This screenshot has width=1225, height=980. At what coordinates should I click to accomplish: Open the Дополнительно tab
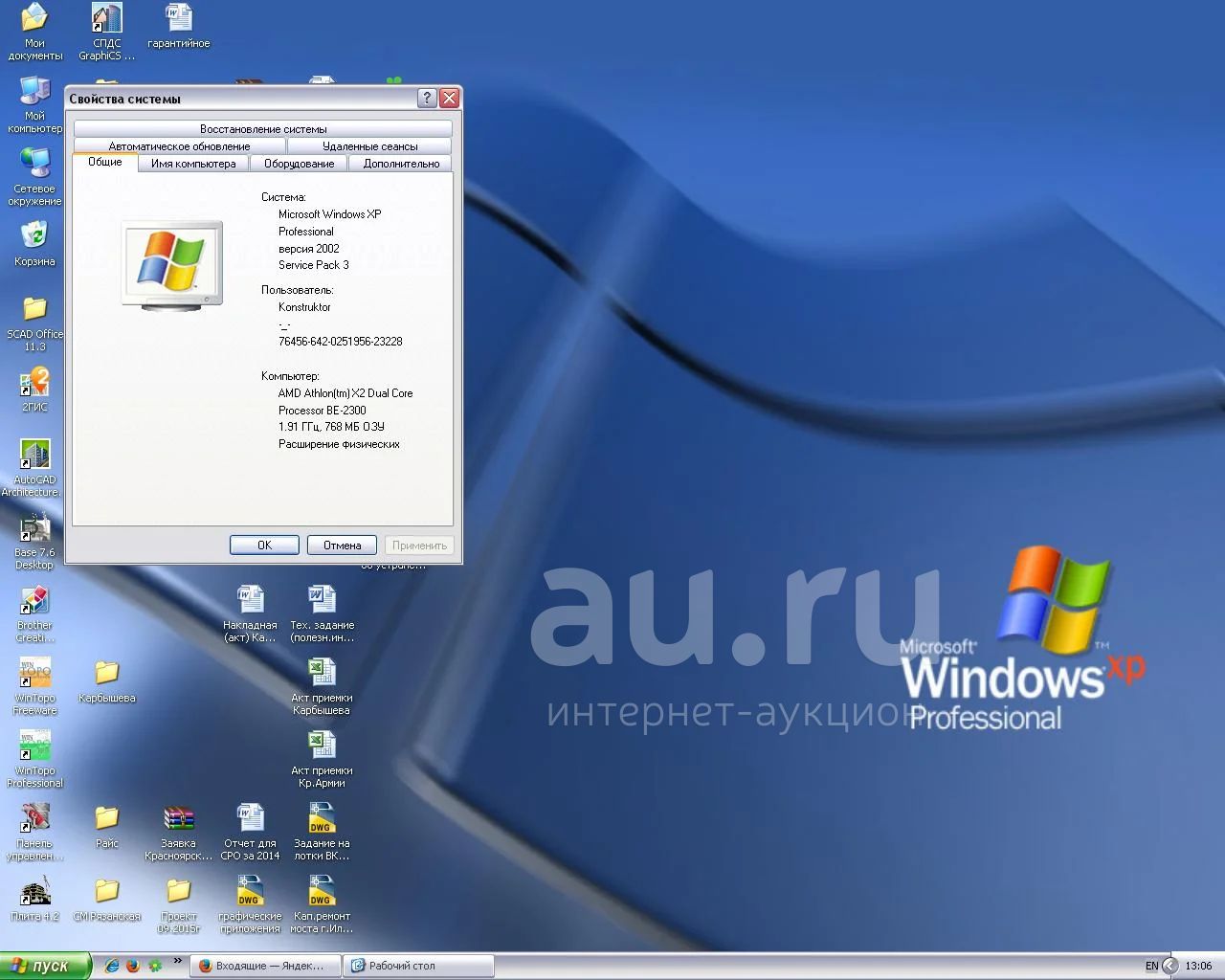pyautogui.click(x=401, y=163)
